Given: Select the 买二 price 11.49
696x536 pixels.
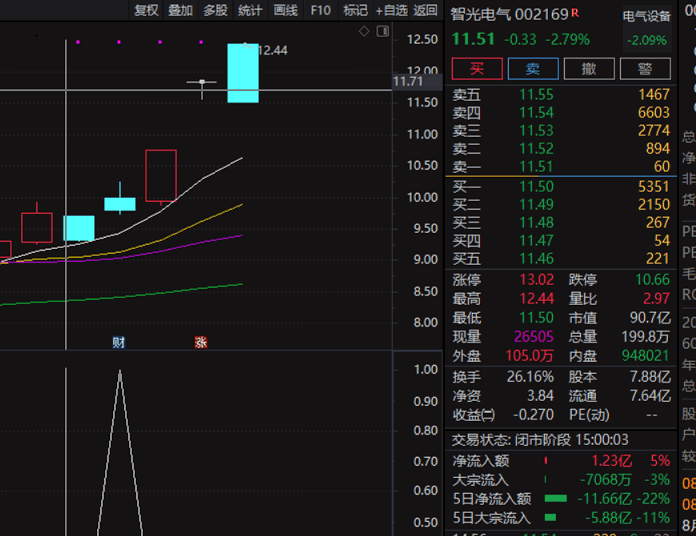Looking at the screenshot, I should (536, 205).
